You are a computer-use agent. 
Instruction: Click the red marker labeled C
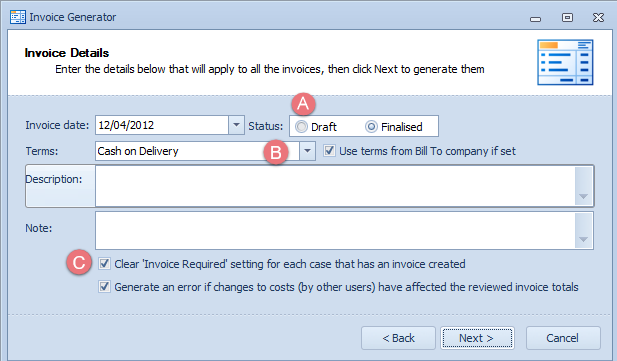(79, 262)
